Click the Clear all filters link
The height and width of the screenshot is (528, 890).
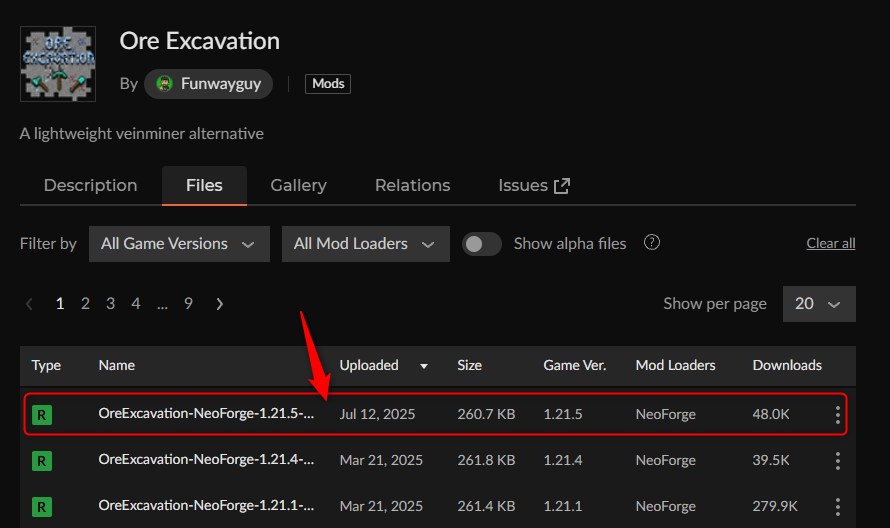(x=830, y=244)
